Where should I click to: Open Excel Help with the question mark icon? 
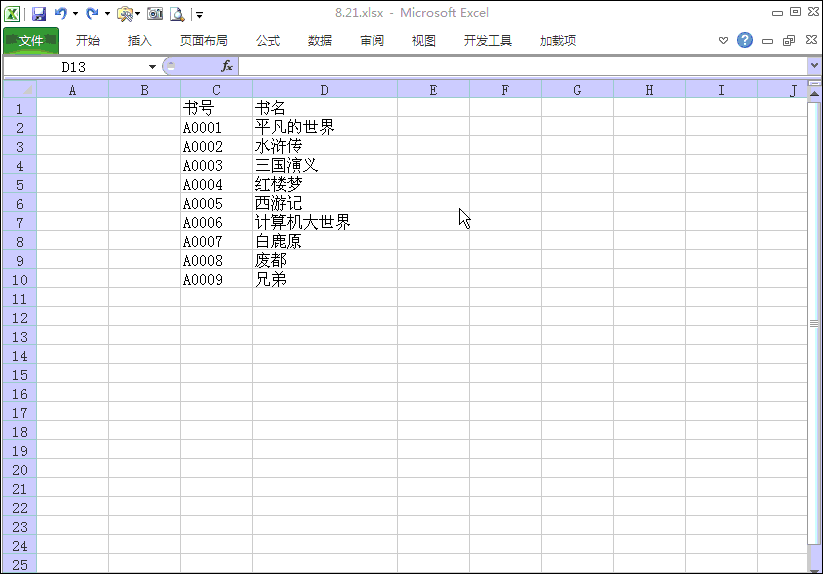point(745,40)
